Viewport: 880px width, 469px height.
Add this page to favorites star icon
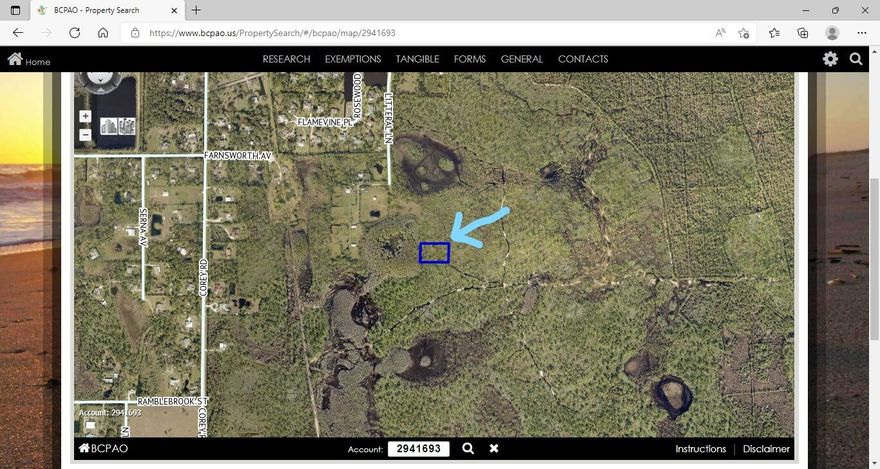tap(744, 33)
